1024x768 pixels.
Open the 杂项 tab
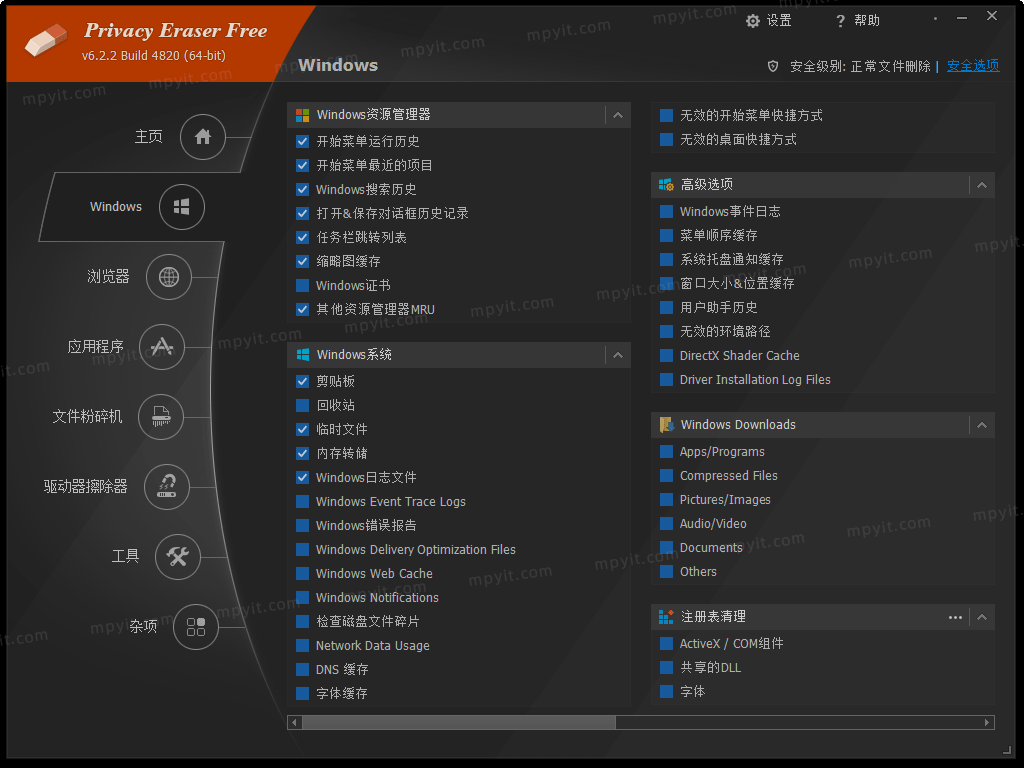(x=143, y=627)
